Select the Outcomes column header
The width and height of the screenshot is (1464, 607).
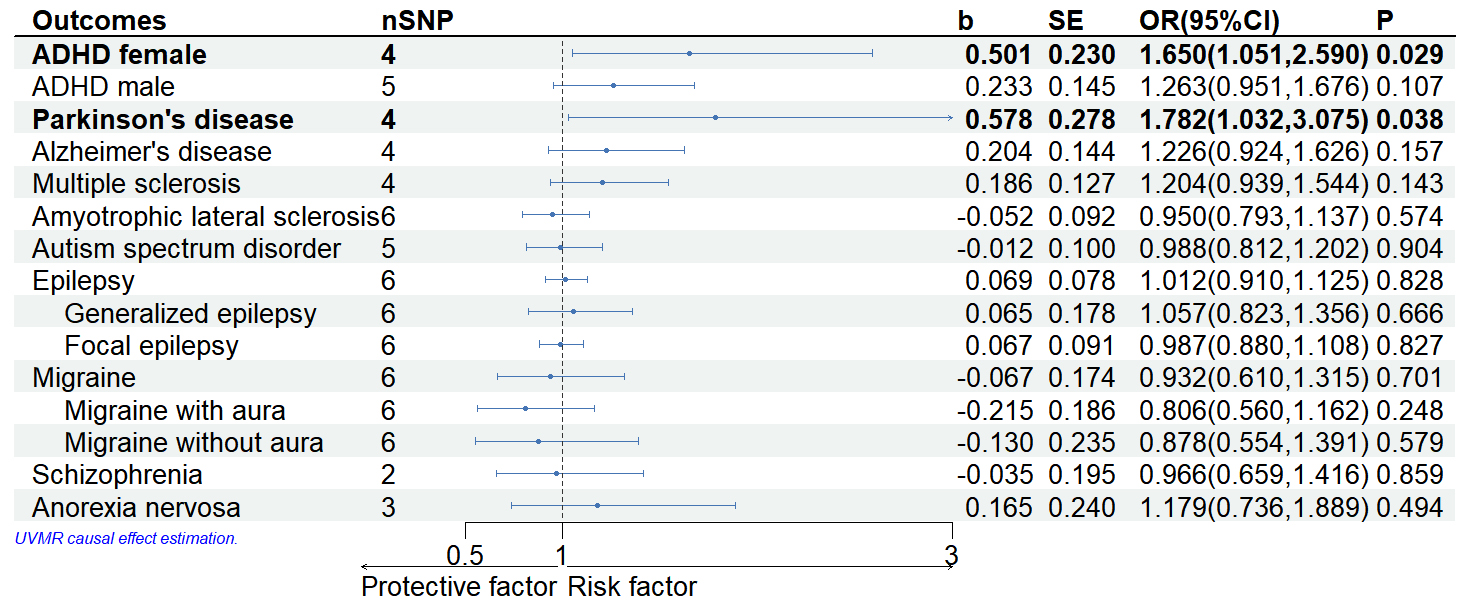99,21
